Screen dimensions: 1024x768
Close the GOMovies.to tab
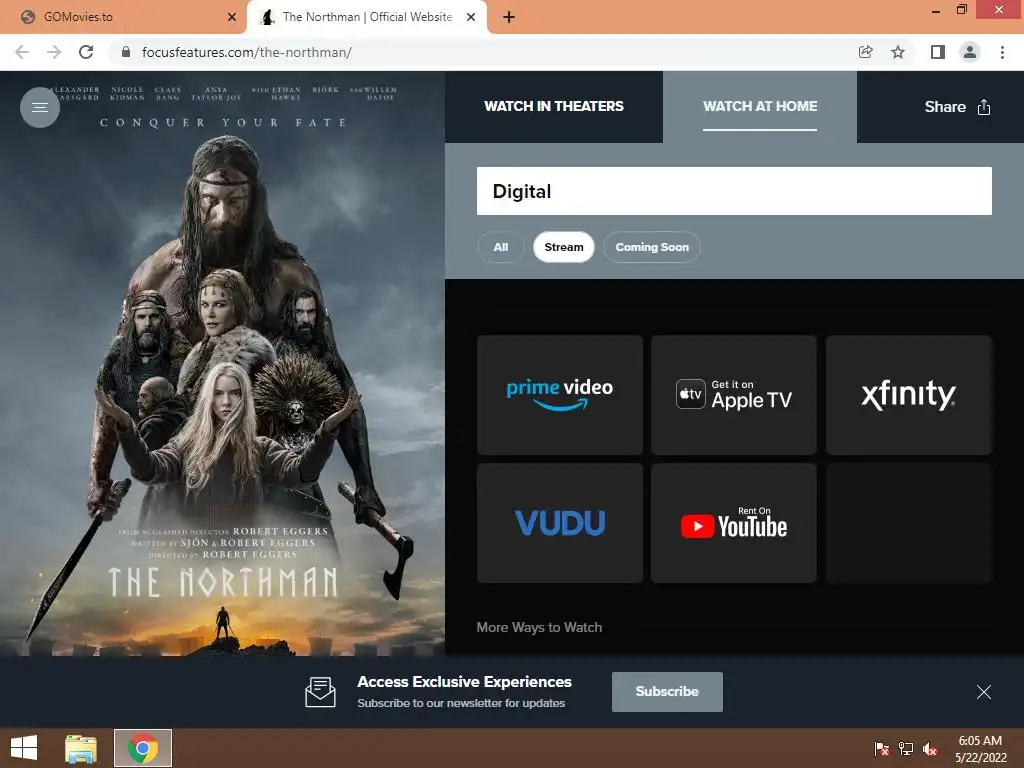232,17
